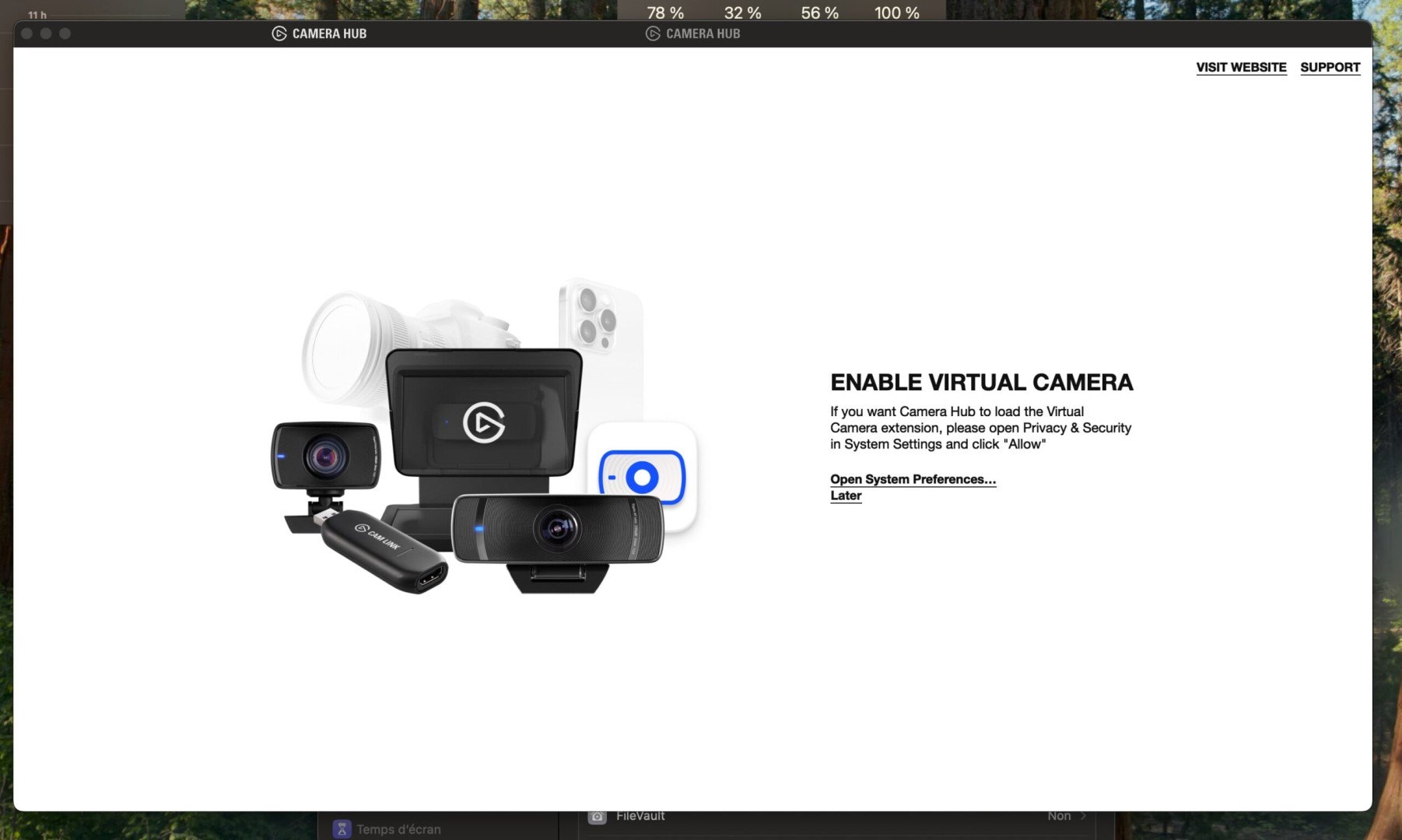Open the Support link
Viewport: 1402px width, 840px height.
point(1330,68)
